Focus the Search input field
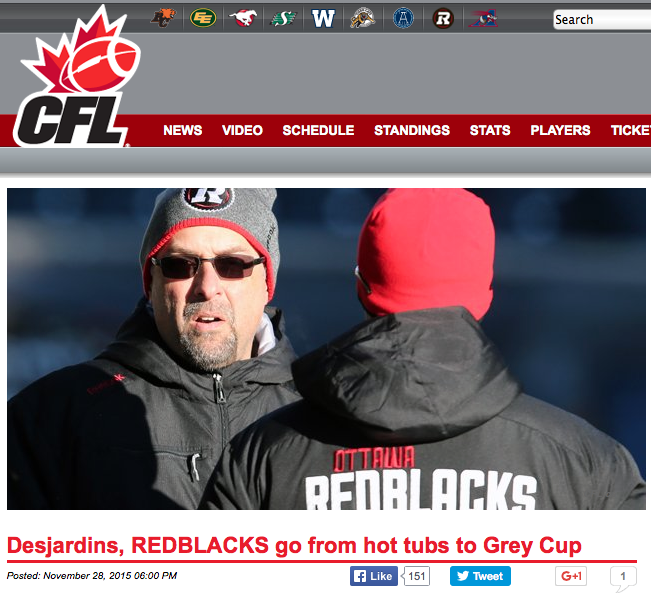651x593 pixels. pos(602,20)
